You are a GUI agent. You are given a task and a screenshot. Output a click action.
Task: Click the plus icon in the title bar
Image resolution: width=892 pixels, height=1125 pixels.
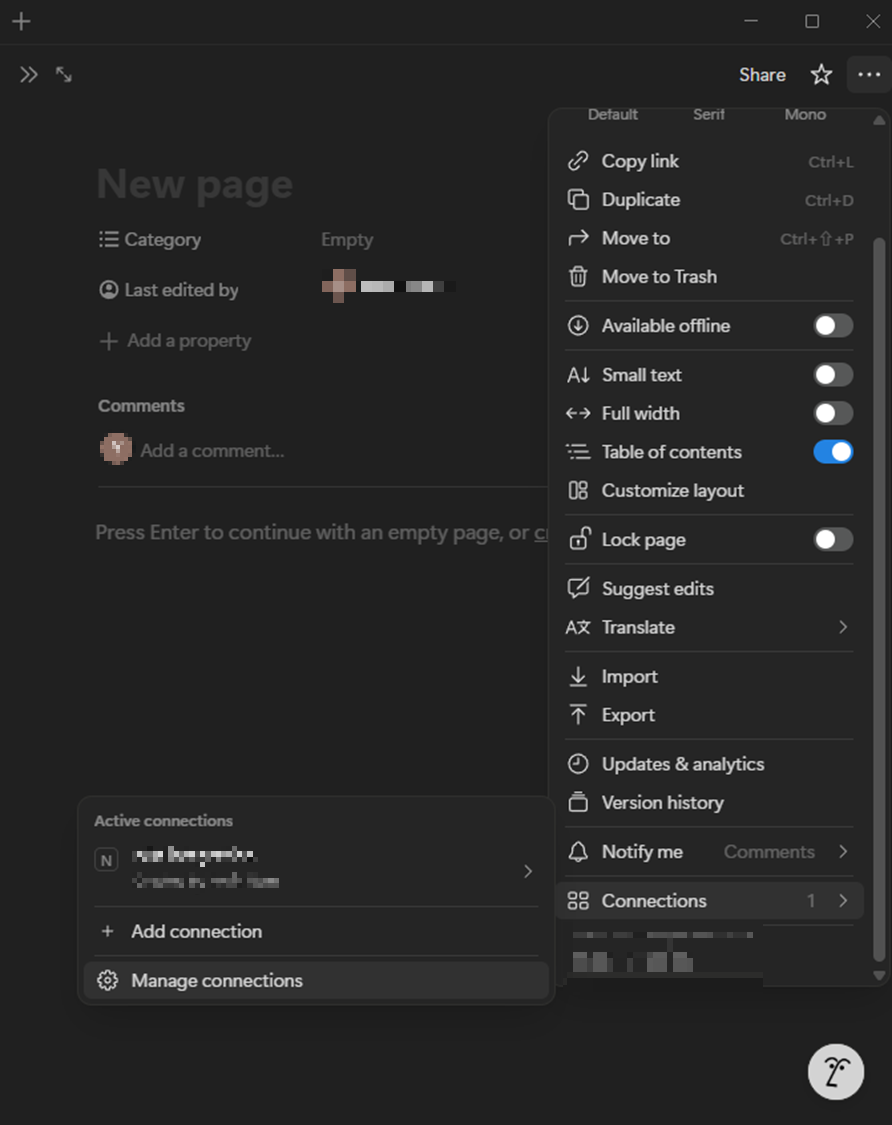[20, 21]
